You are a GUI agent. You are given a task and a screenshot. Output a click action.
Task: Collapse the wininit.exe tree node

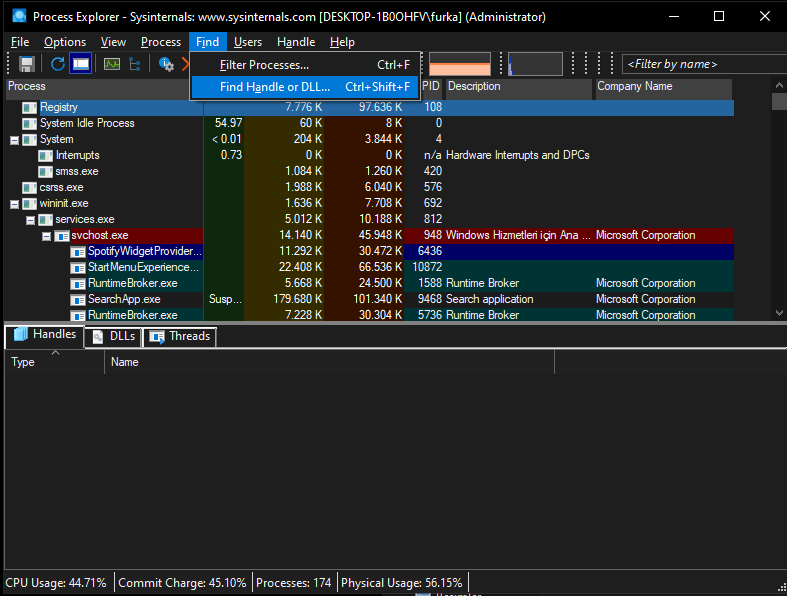pos(15,204)
